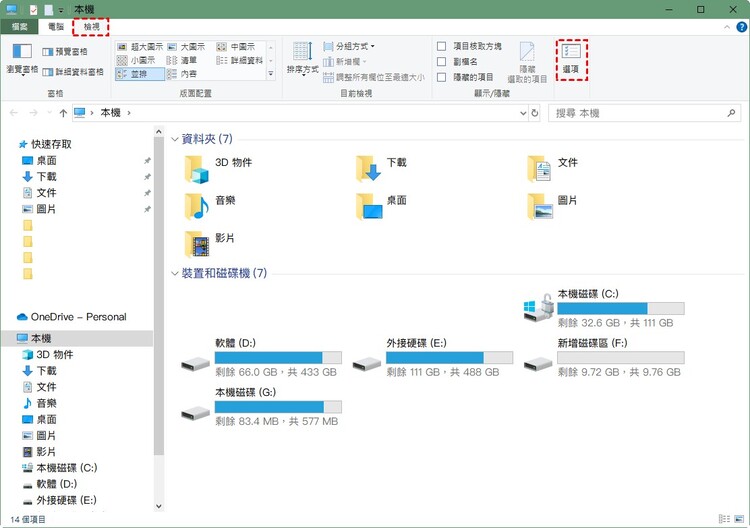
Task: Click chevron after 本機 in address path
Action: click(x=129, y=113)
